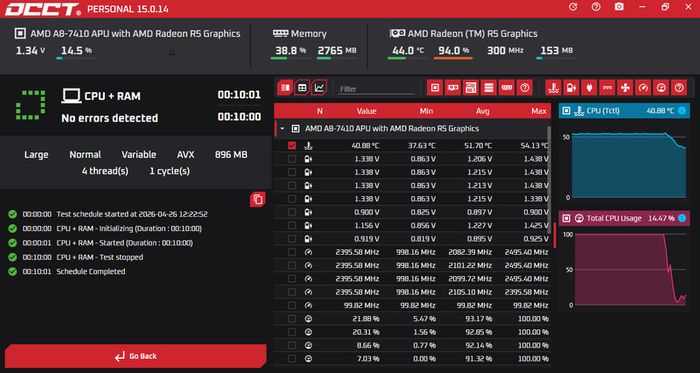Copy the test log to clipboard
This screenshot has height=373, width=700.
[258, 199]
